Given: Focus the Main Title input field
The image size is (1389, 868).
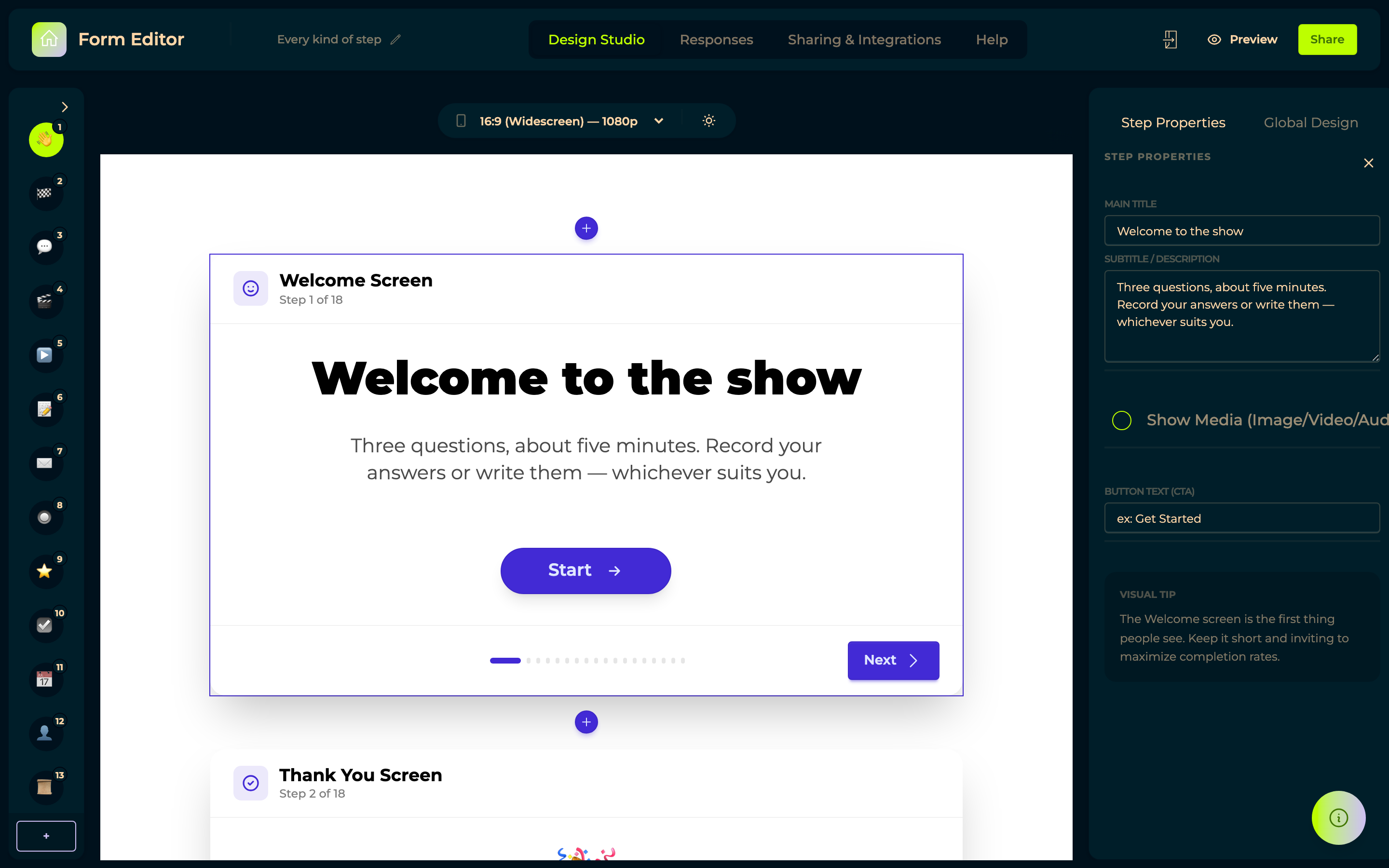Looking at the screenshot, I should (x=1242, y=231).
